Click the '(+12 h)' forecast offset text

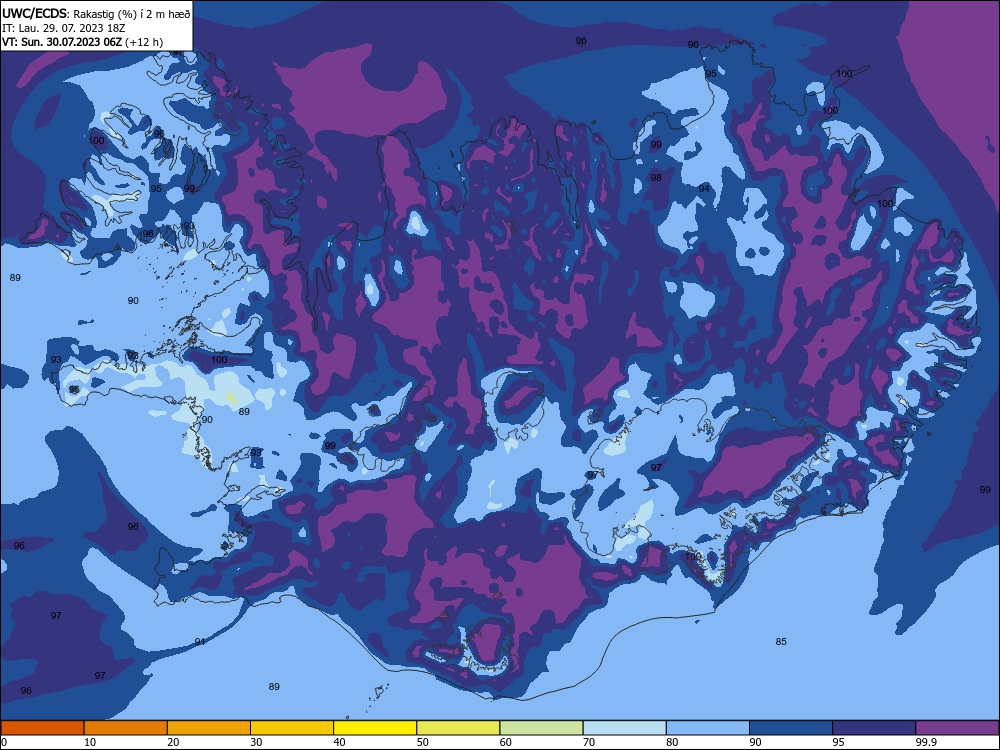coord(144,42)
